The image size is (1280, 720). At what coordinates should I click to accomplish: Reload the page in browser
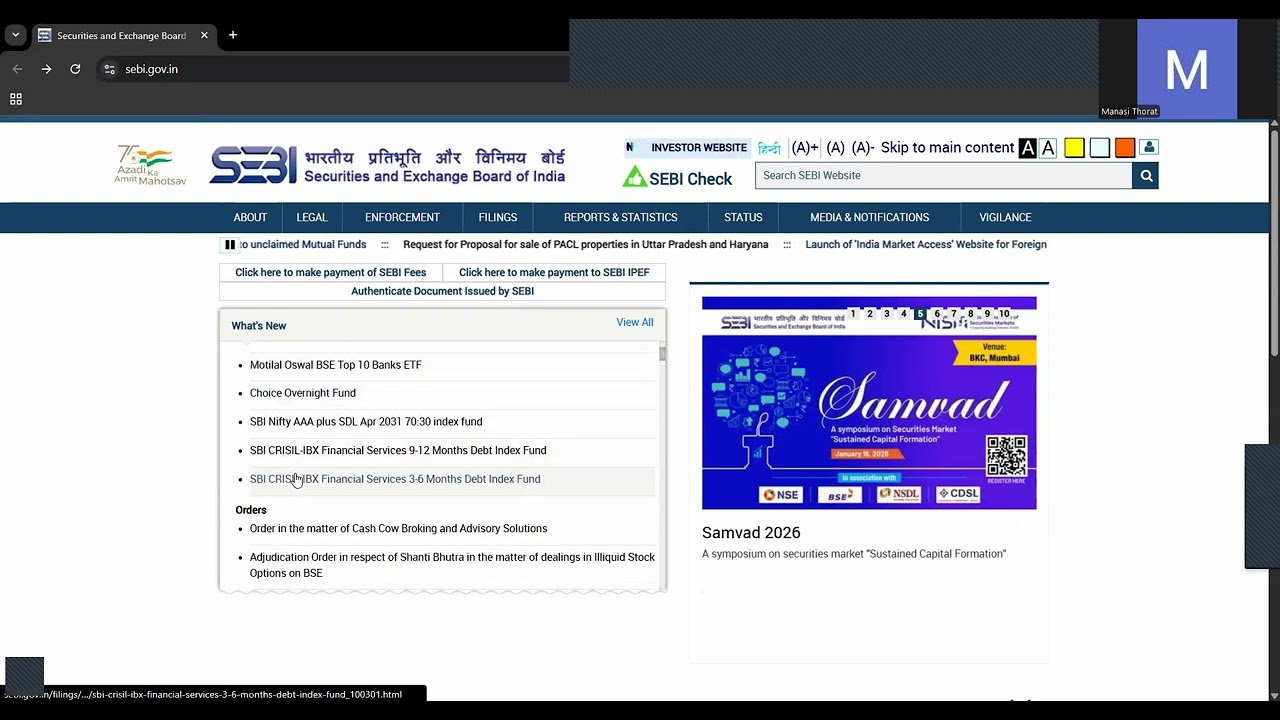75,69
